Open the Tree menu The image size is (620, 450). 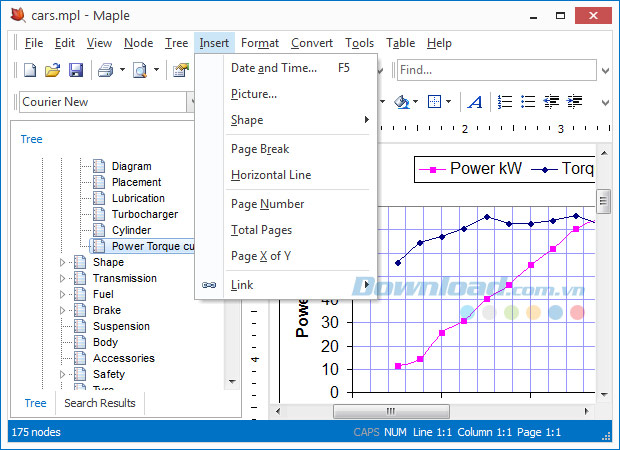(x=176, y=43)
